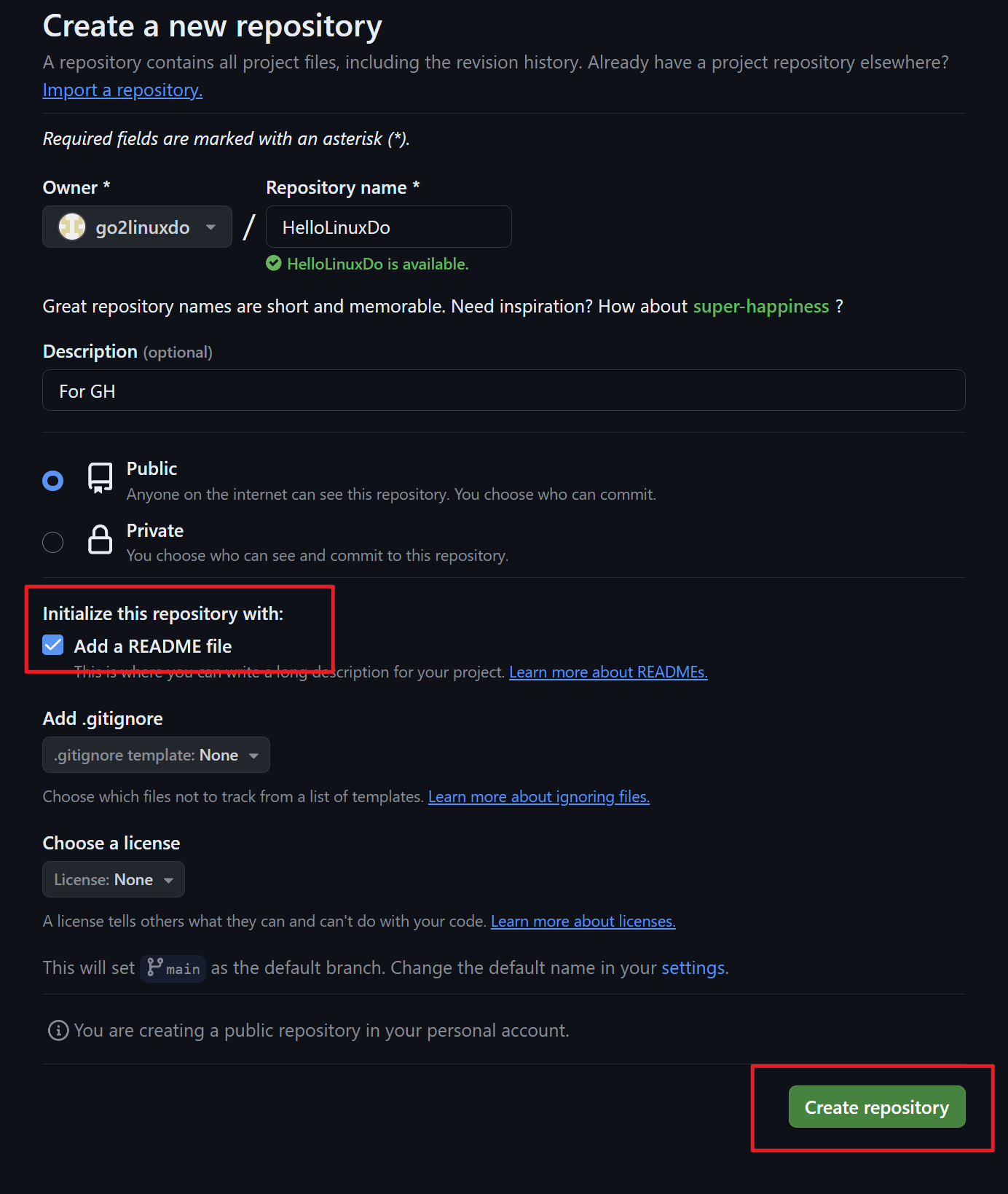Click the Create repository button
Viewport: 1008px width, 1194px height.
point(877,1107)
